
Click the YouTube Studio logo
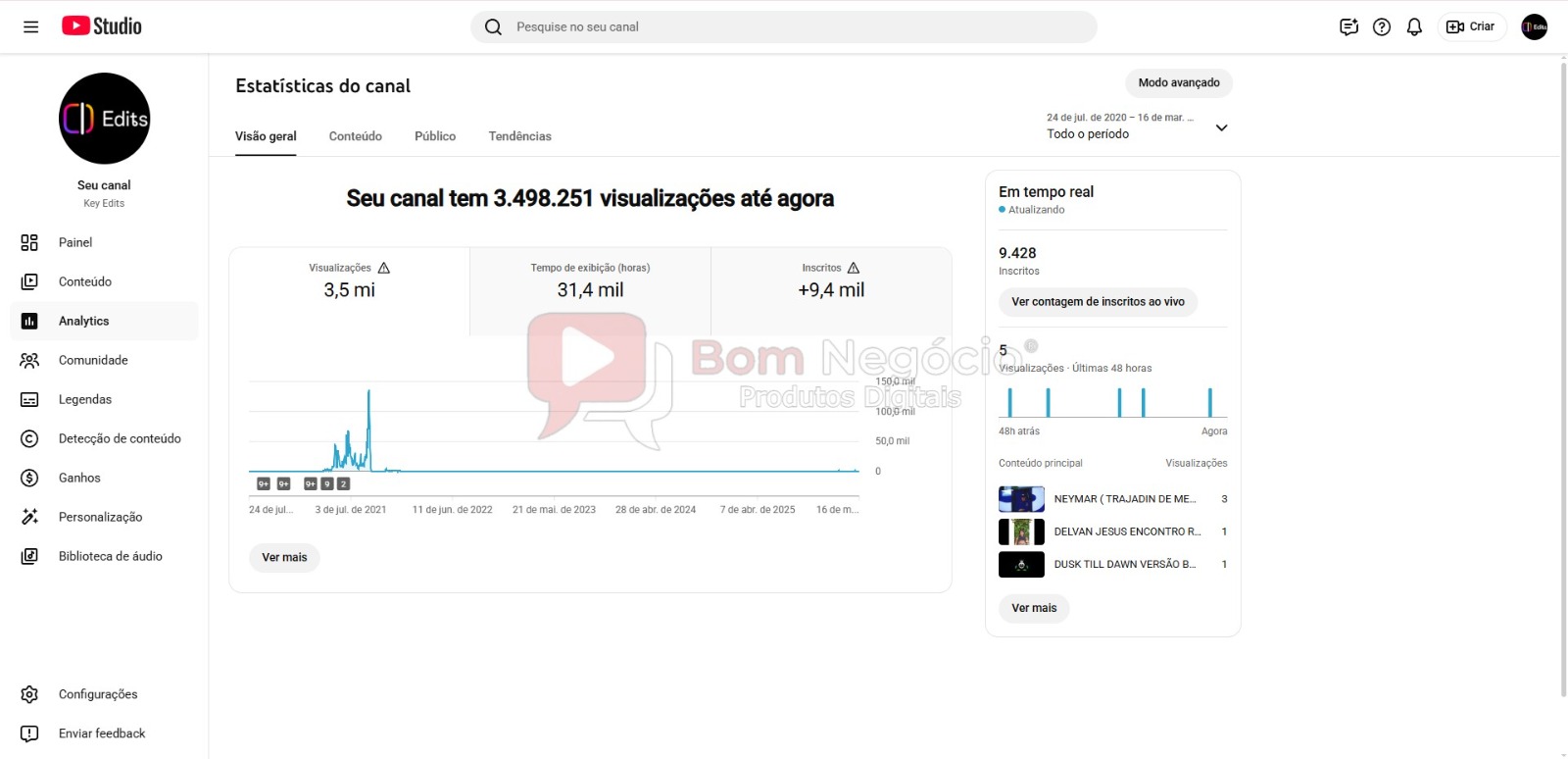click(x=102, y=26)
